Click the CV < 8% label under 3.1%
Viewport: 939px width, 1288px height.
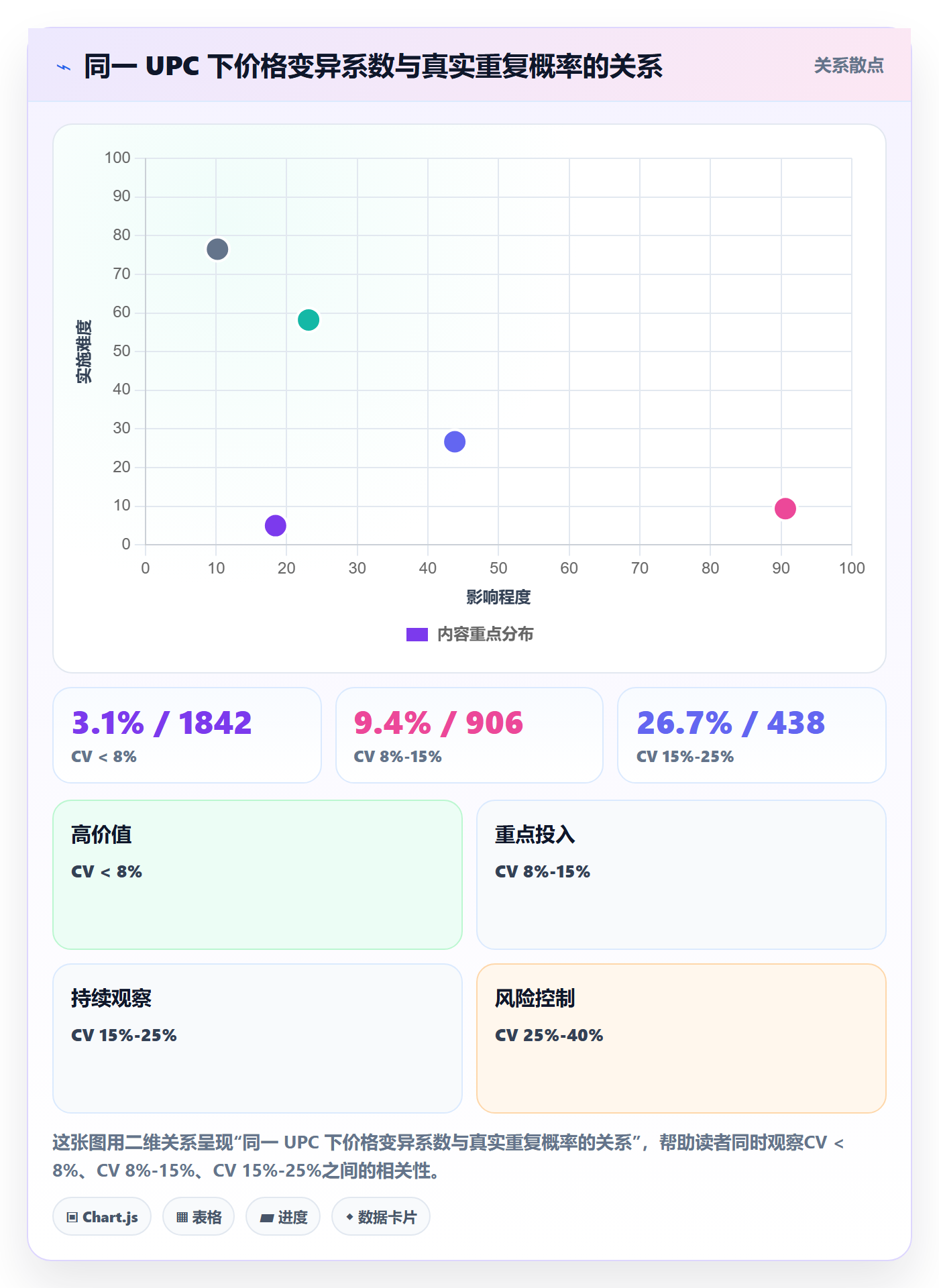tap(104, 757)
